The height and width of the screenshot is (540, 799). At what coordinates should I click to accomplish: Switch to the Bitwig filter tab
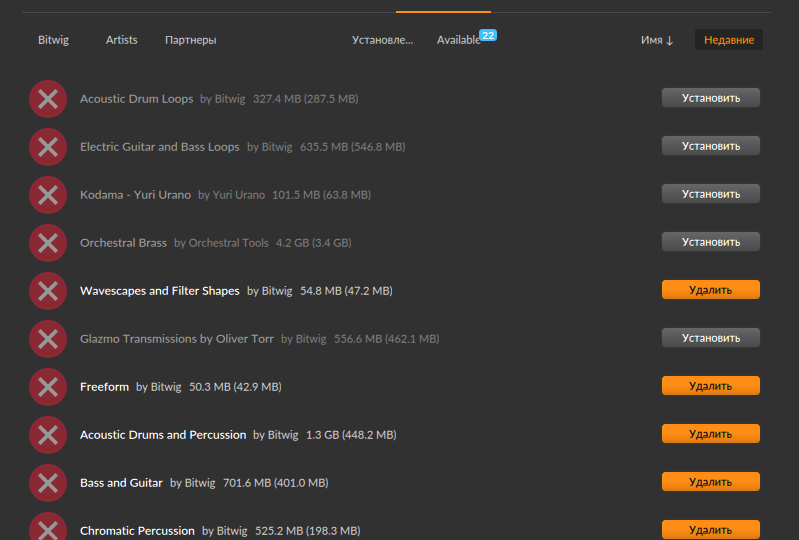(x=53, y=40)
